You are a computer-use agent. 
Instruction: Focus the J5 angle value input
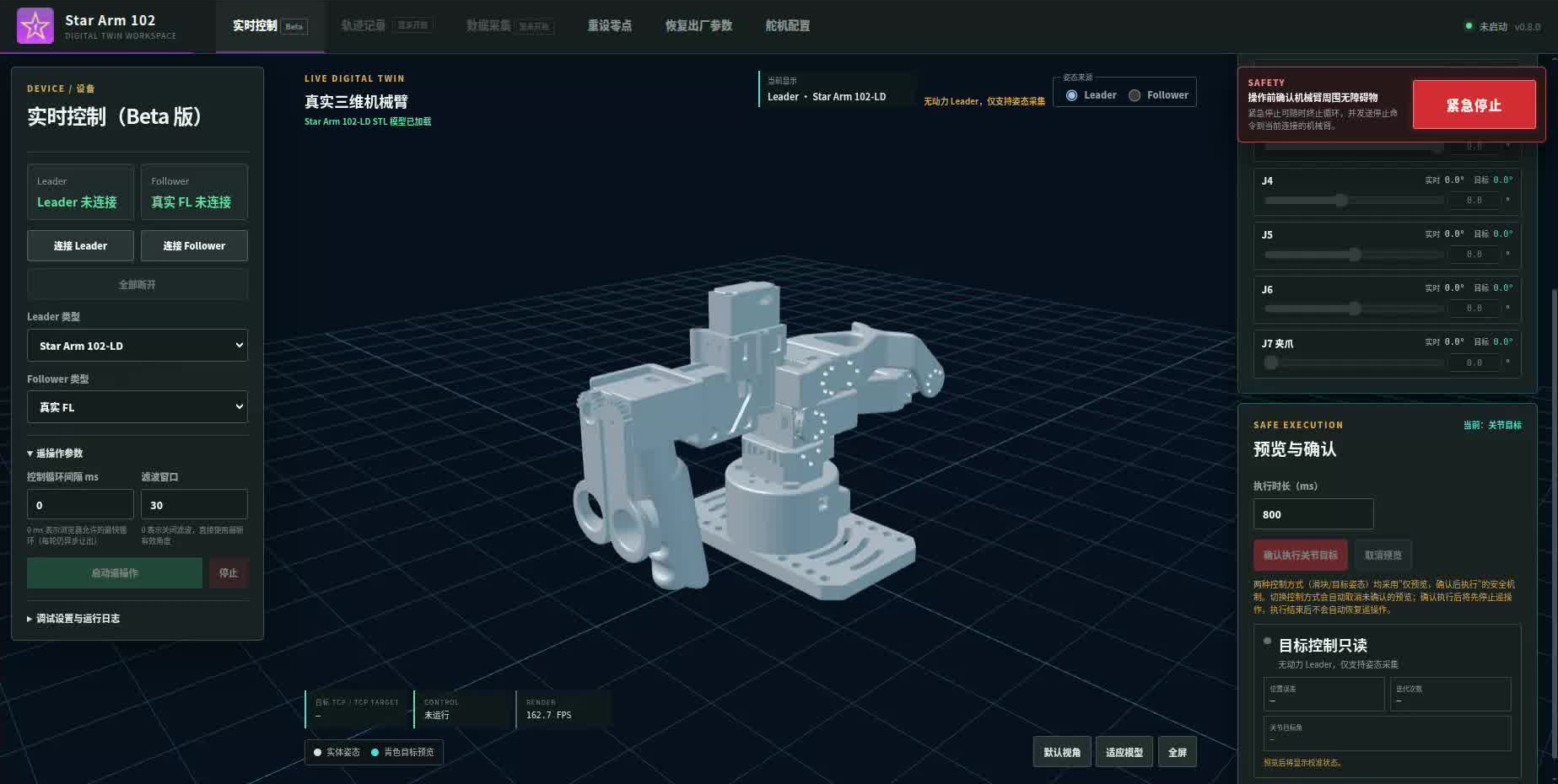[x=1474, y=255]
